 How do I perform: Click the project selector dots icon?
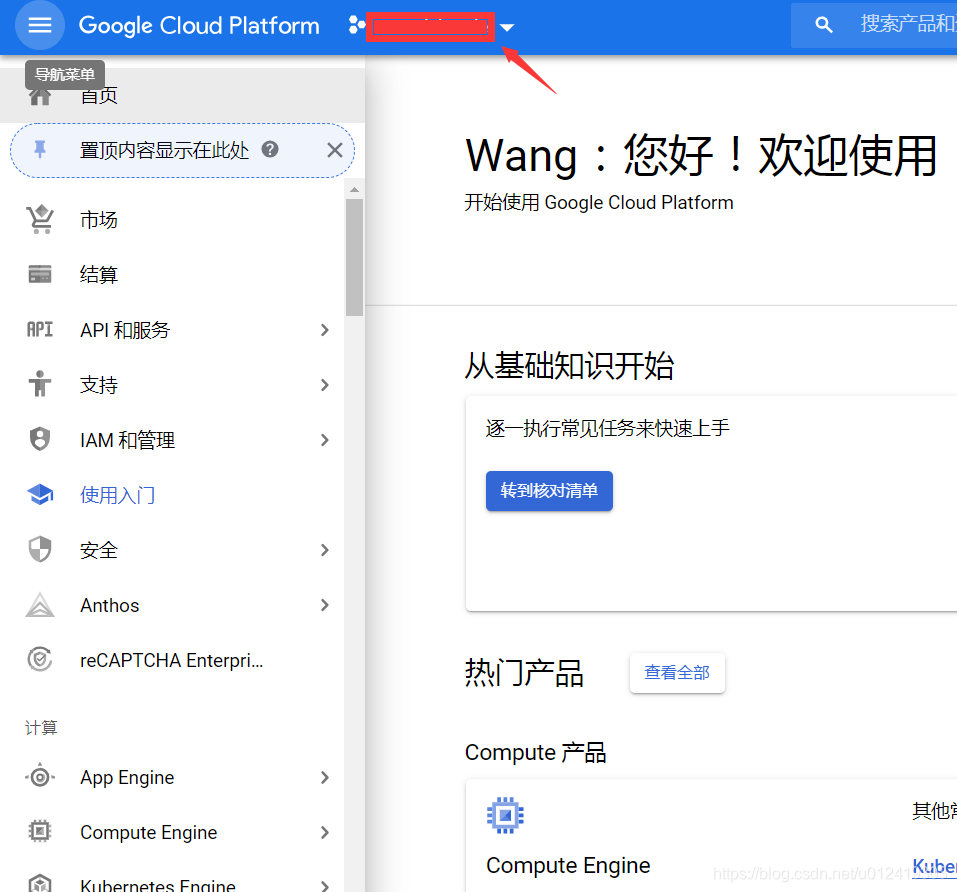pos(356,25)
